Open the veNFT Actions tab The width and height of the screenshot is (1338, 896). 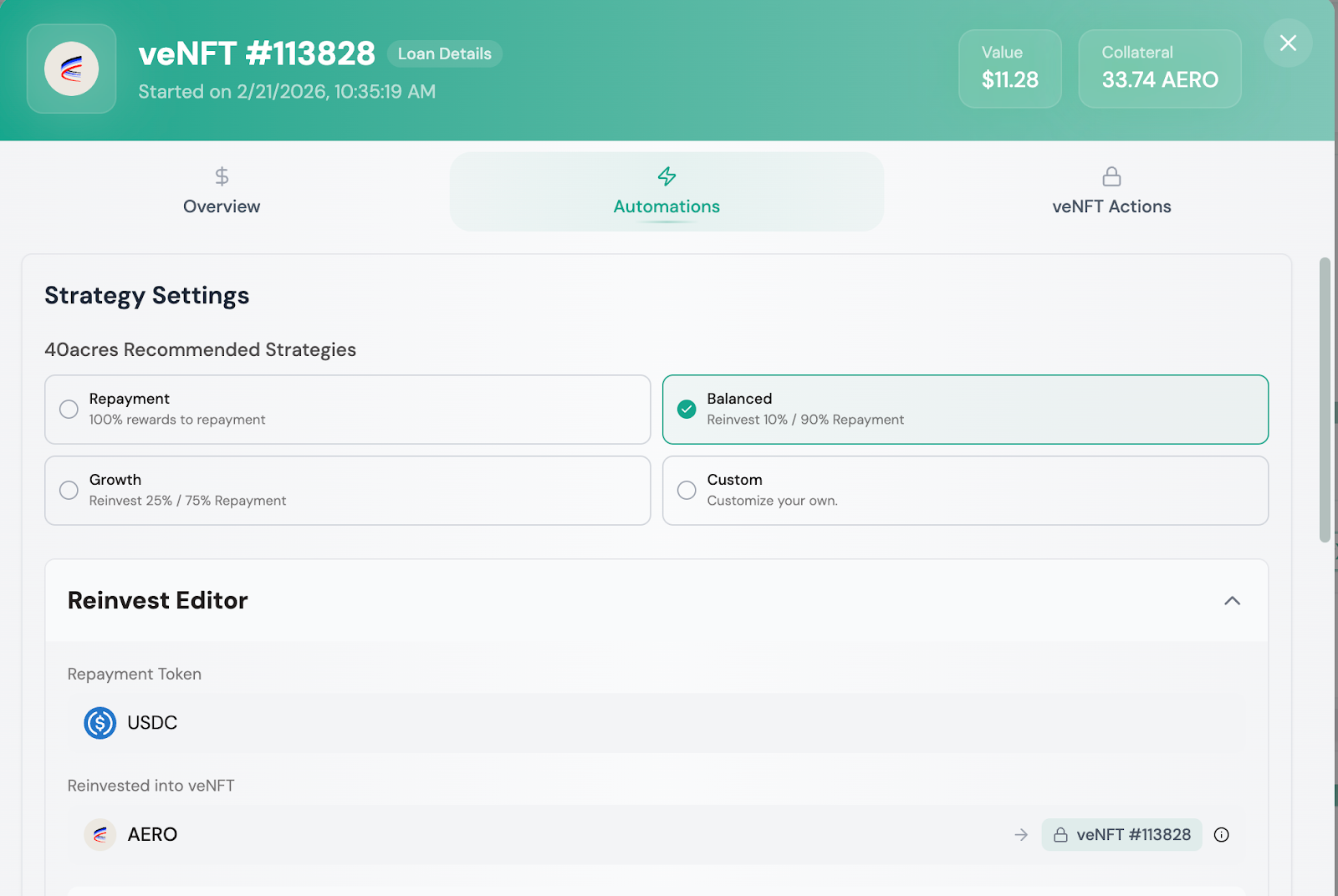tap(1111, 191)
